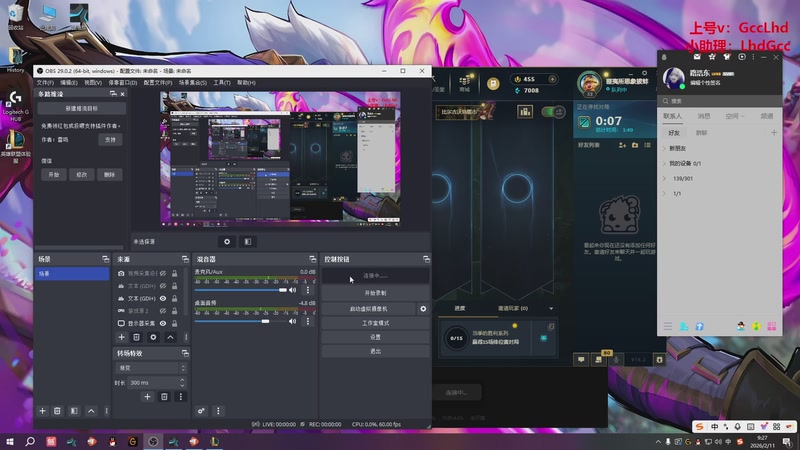Remove transition with trash icon in 转场特效 panel
The width and height of the screenshot is (800, 450).
click(164, 396)
